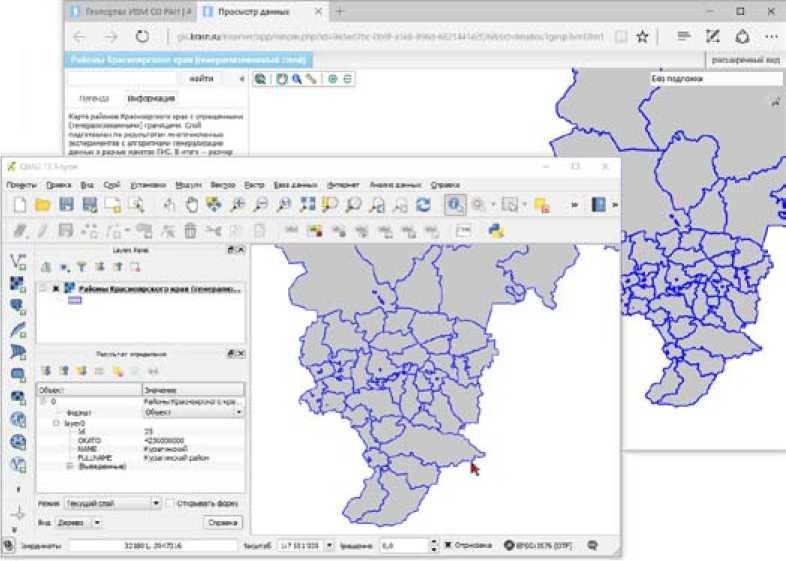Screen dimensions: 786x561
Task: Click the Справка button in identify panel
Action: [x=222, y=522]
